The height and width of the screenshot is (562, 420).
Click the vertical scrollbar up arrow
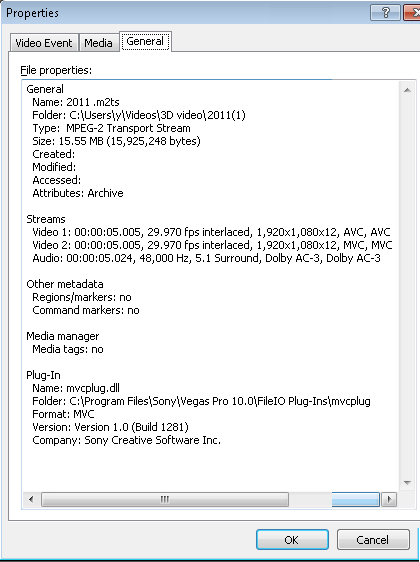(407, 90)
